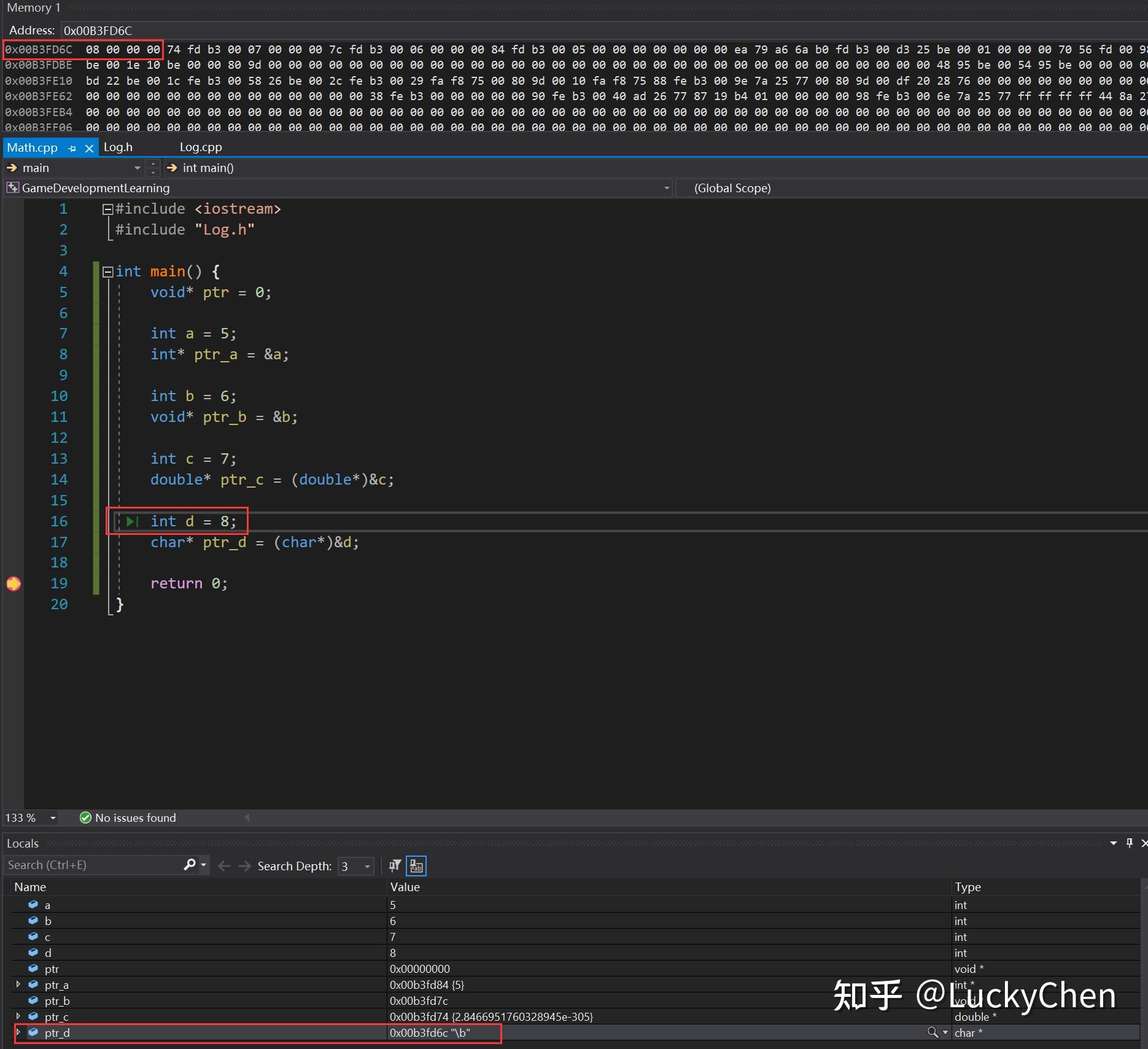Click the No issues found status button
The height and width of the screenshot is (1049, 1148).
tap(127, 817)
